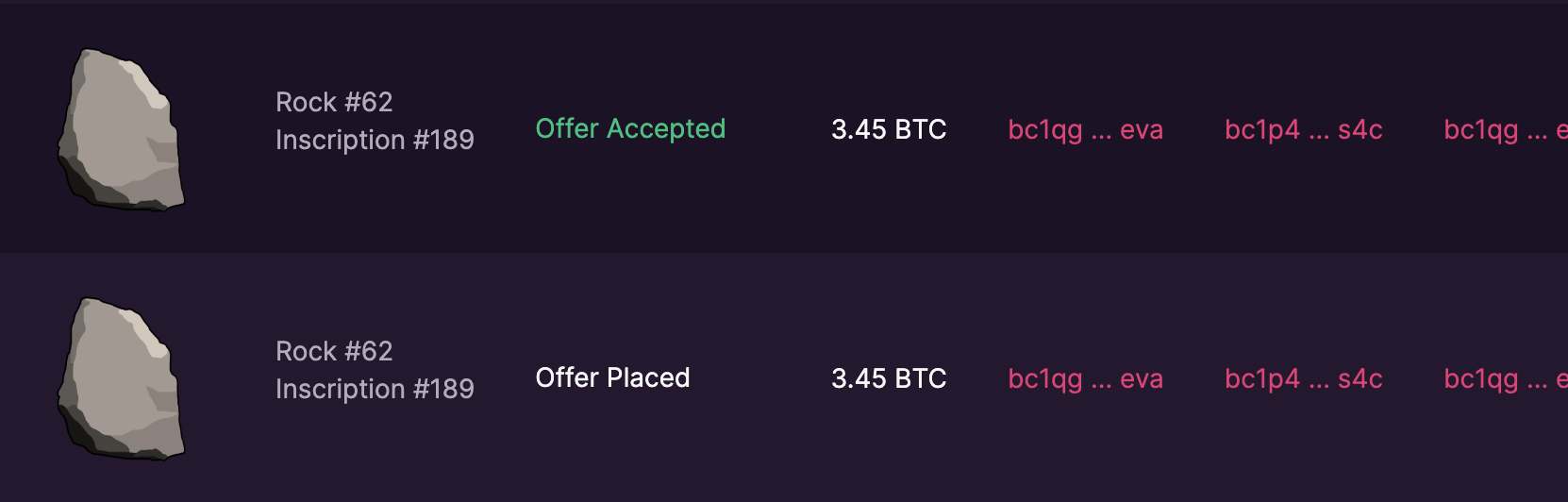Screen dimensions: 1568x502
Task: Click Inscription #189 in the Offer Accepted row
Action: click(x=375, y=140)
